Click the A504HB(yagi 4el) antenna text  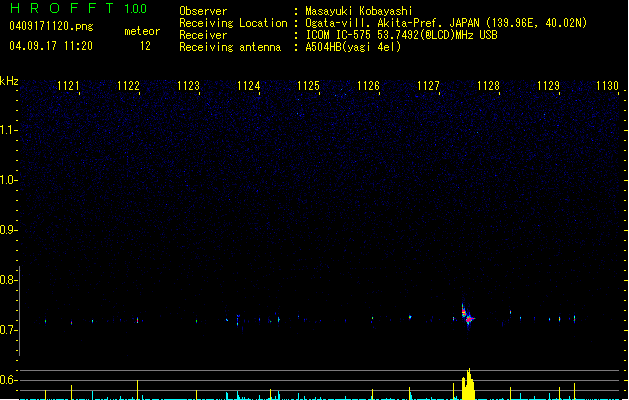click(x=353, y=47)
